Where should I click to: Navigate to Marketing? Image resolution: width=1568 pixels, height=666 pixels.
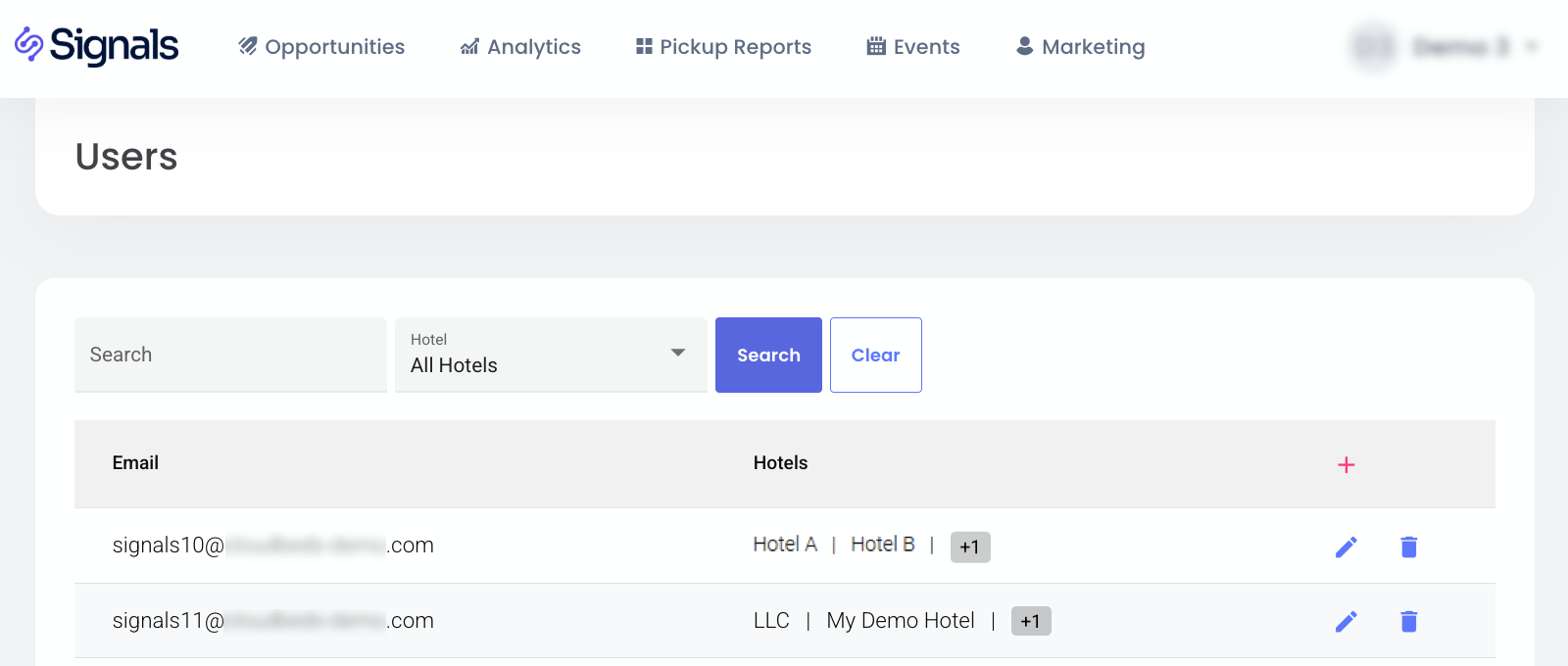pos(1080,47)
